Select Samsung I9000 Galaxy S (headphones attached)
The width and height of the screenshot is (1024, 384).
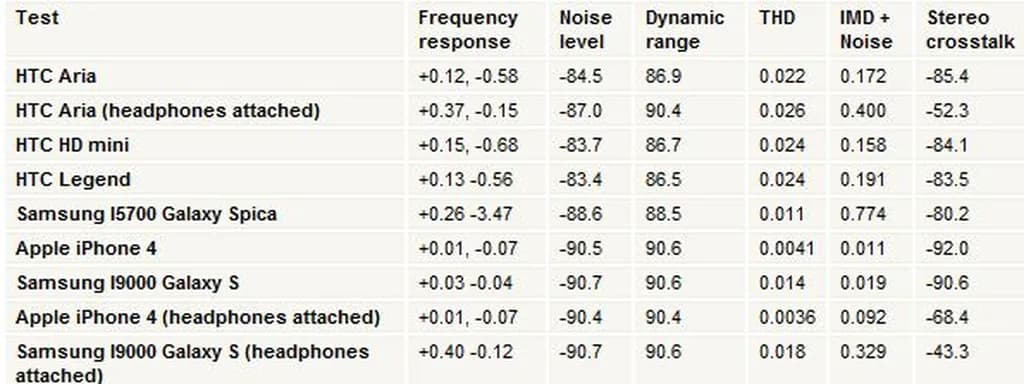tap(193, 363)
